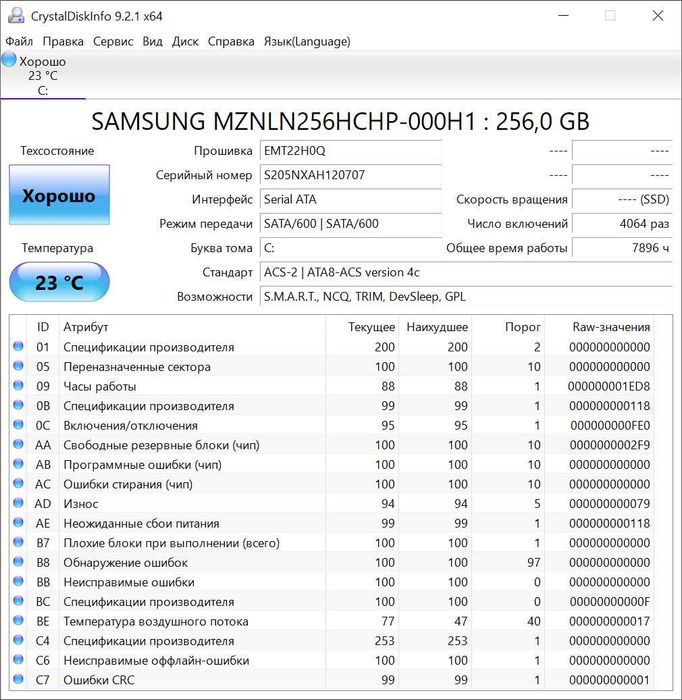Click the Буква тома field C:
This screenshot has height=700, width=682.
351,248
